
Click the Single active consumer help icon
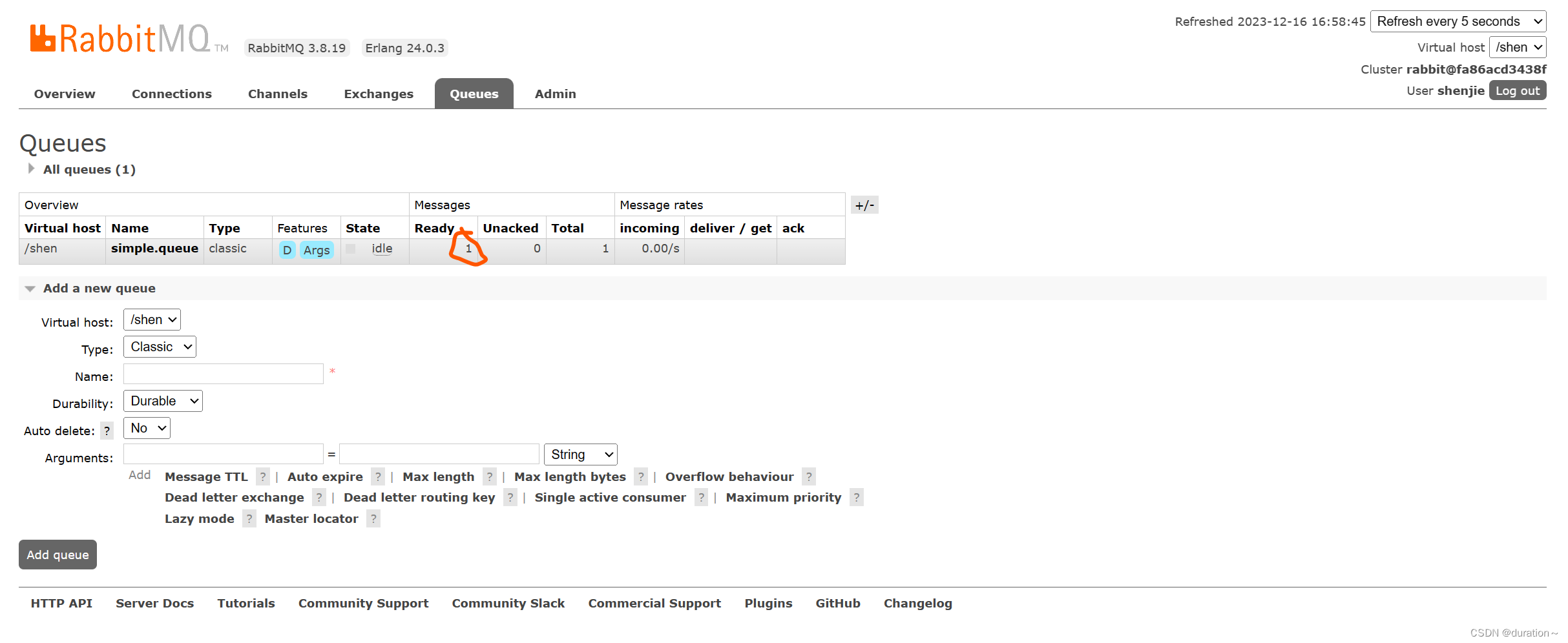tap(701, 497)
